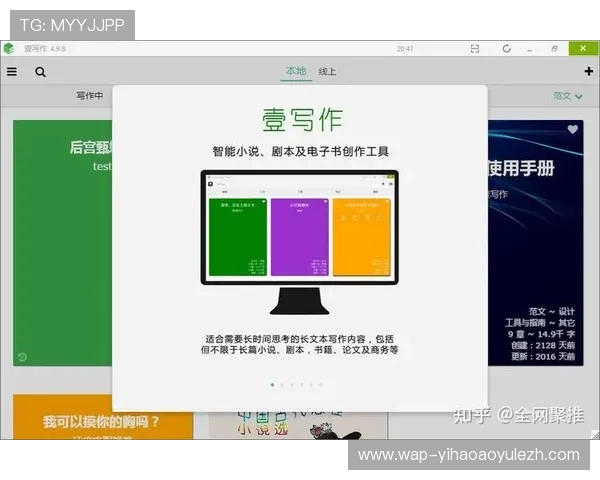Screen dimensions: 600x480
Task: Go to second intro slide dot
Action: pos(282,385)
